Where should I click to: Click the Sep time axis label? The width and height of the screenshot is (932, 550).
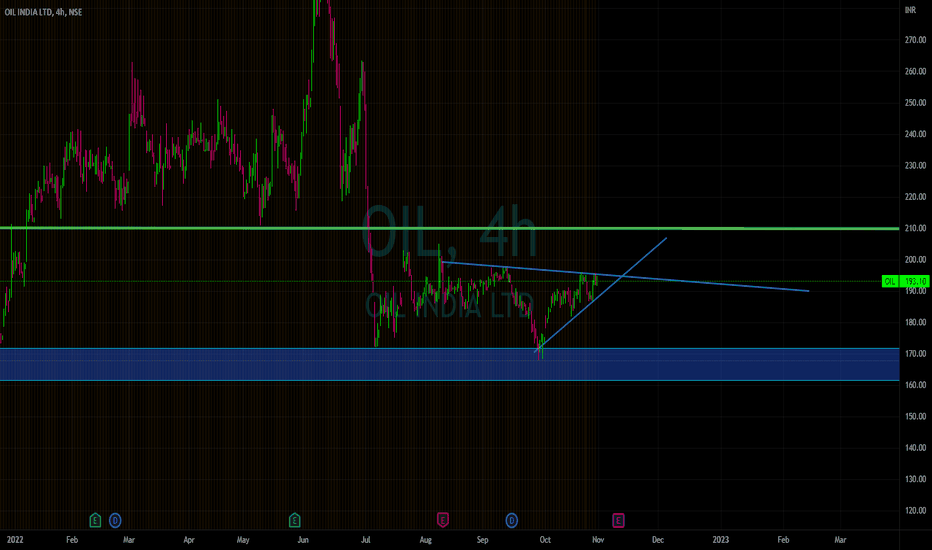point(483,540)
